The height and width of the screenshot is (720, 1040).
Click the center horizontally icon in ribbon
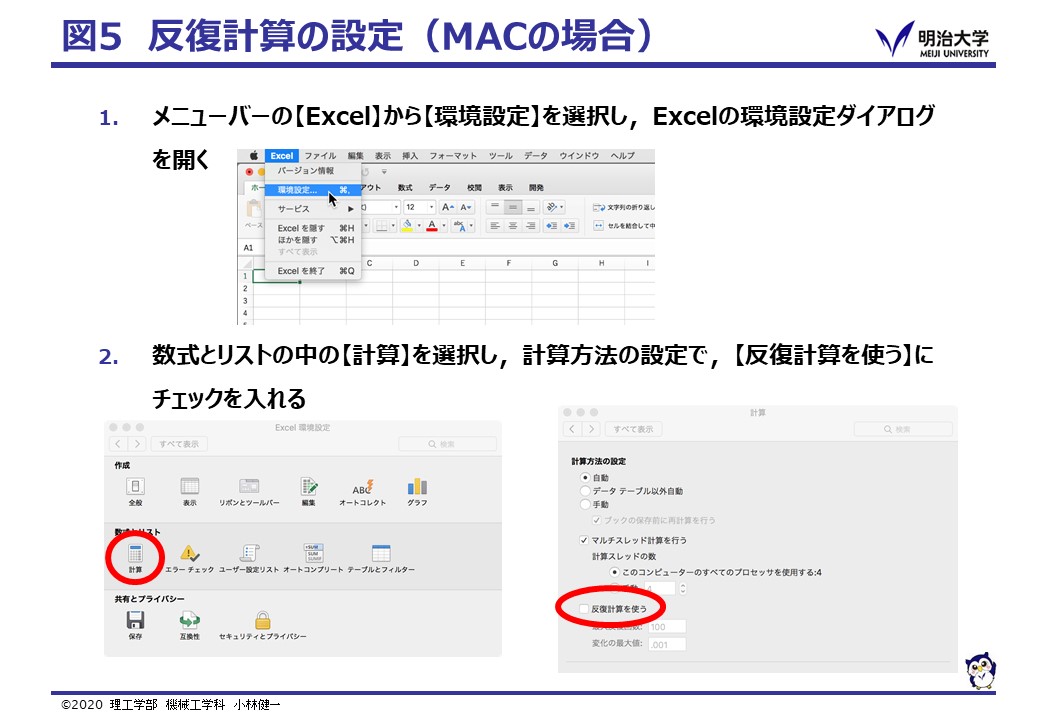click(x=512, y=226)
